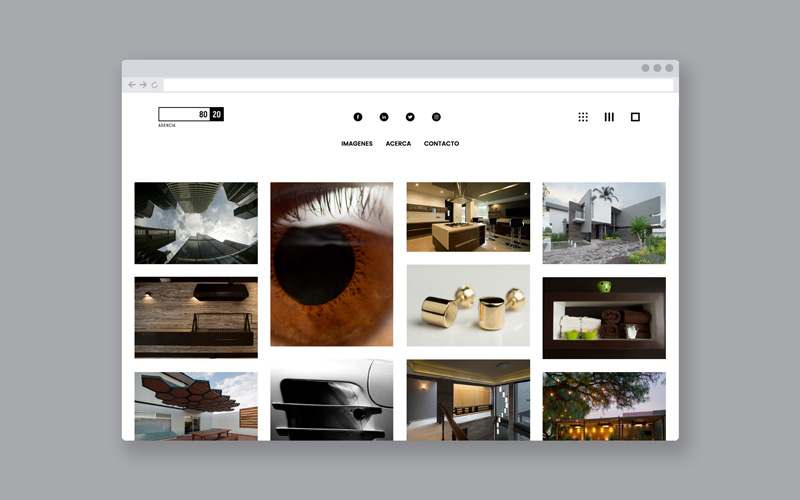
Task: Open the CONTACTO page link
Action: pyautogui.click(x=441, y=144)
